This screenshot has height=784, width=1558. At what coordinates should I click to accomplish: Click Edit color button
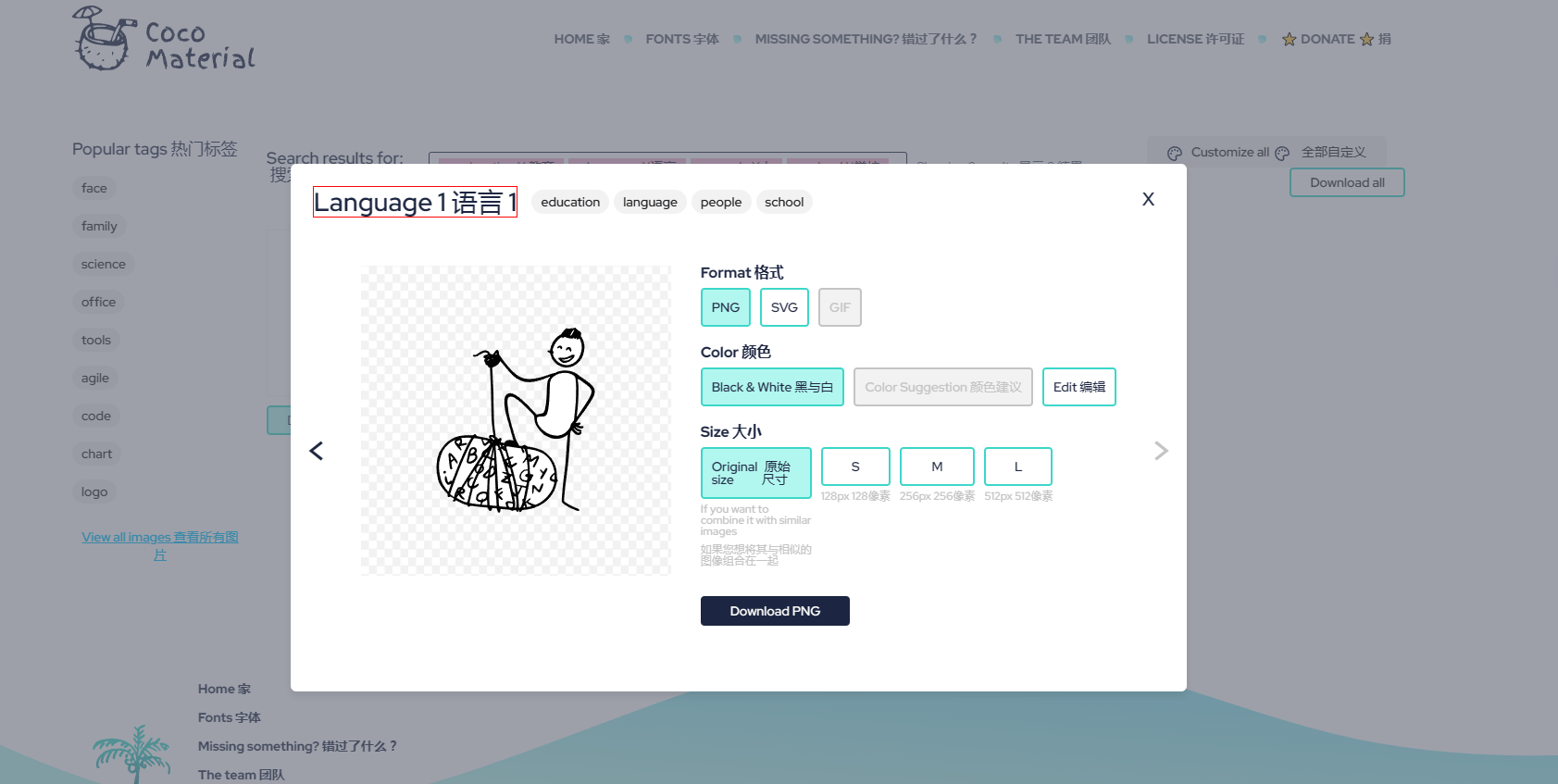click(x=1078, y=387)
